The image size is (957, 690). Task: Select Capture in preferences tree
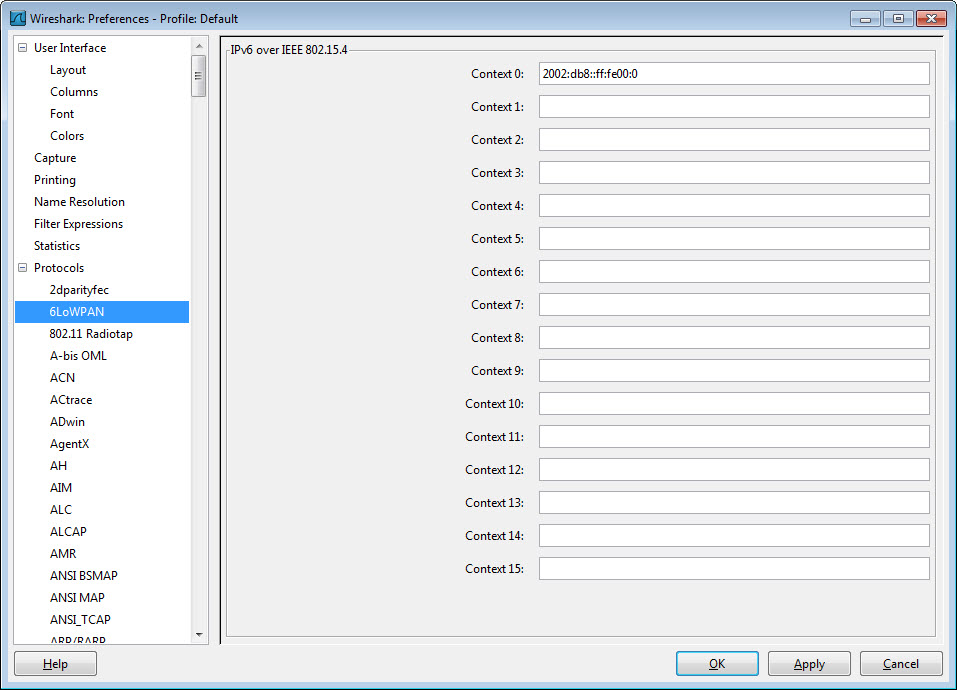(x=55, y=158)
